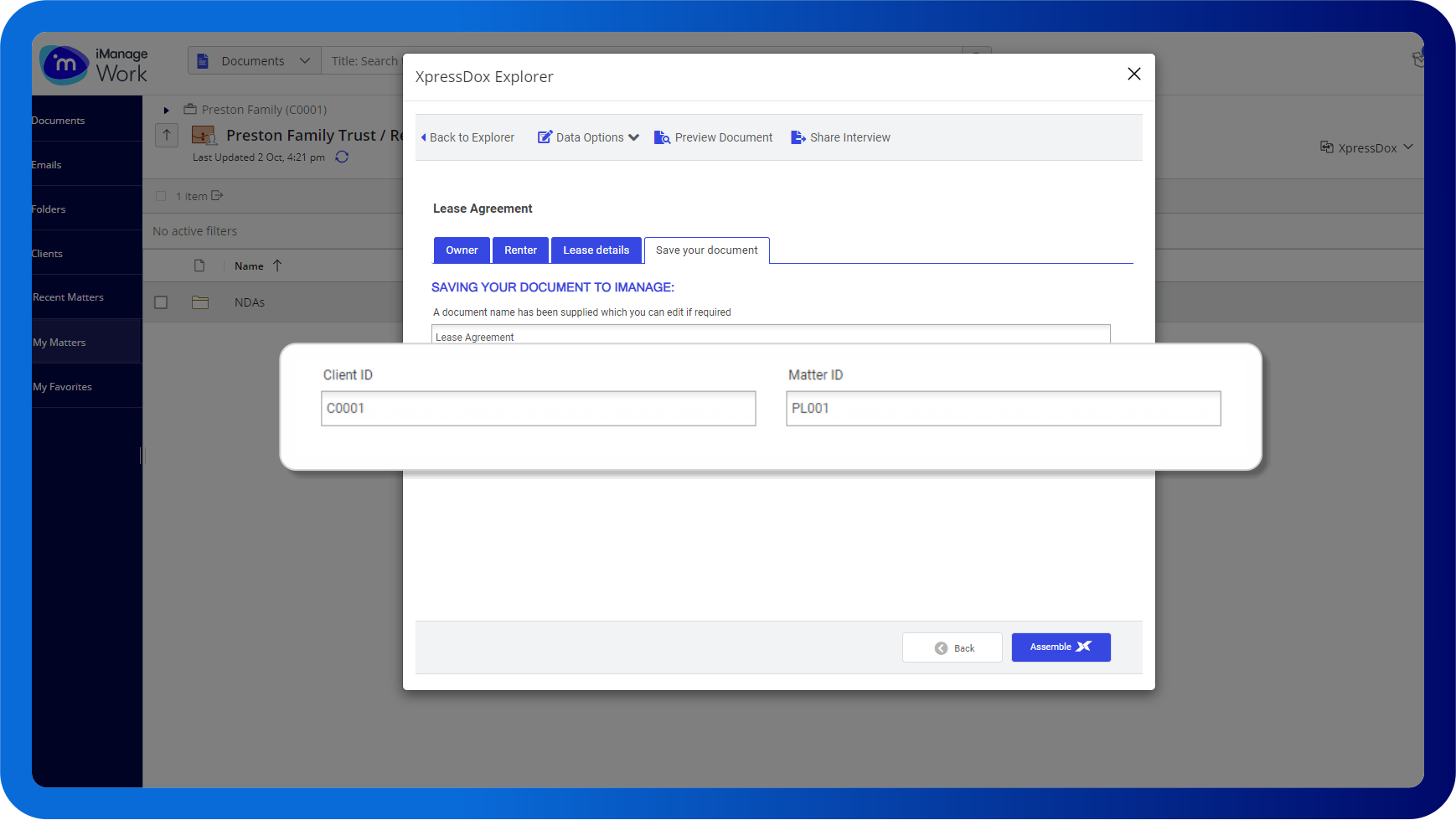Close the XpressDox Explorer dialog

tap(1133, 74)
